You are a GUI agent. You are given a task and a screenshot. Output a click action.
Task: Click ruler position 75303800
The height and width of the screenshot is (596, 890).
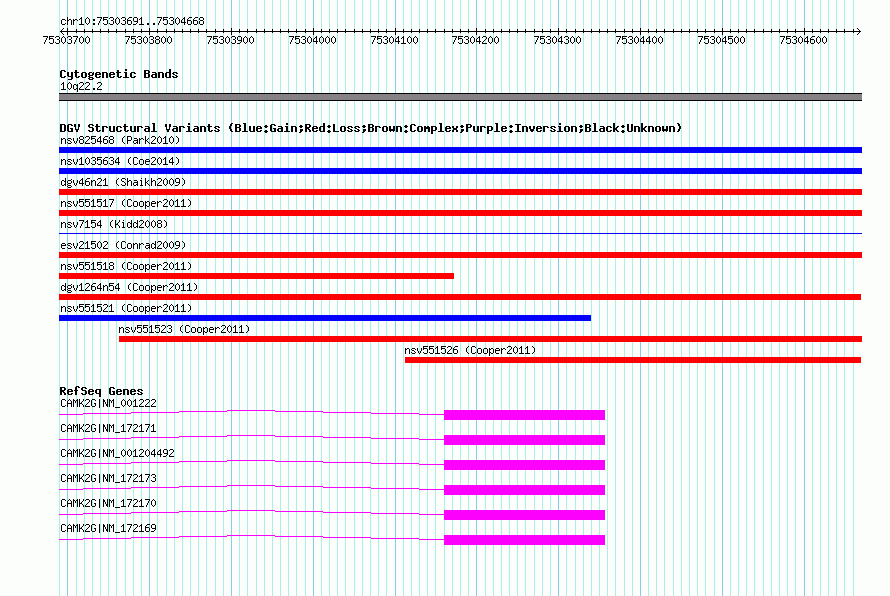click(x=148, y=40)
